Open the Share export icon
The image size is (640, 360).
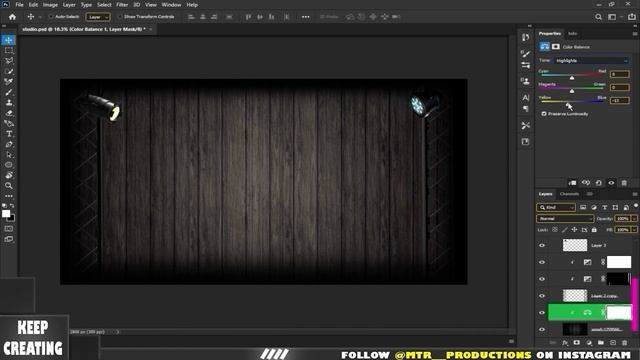632,17
